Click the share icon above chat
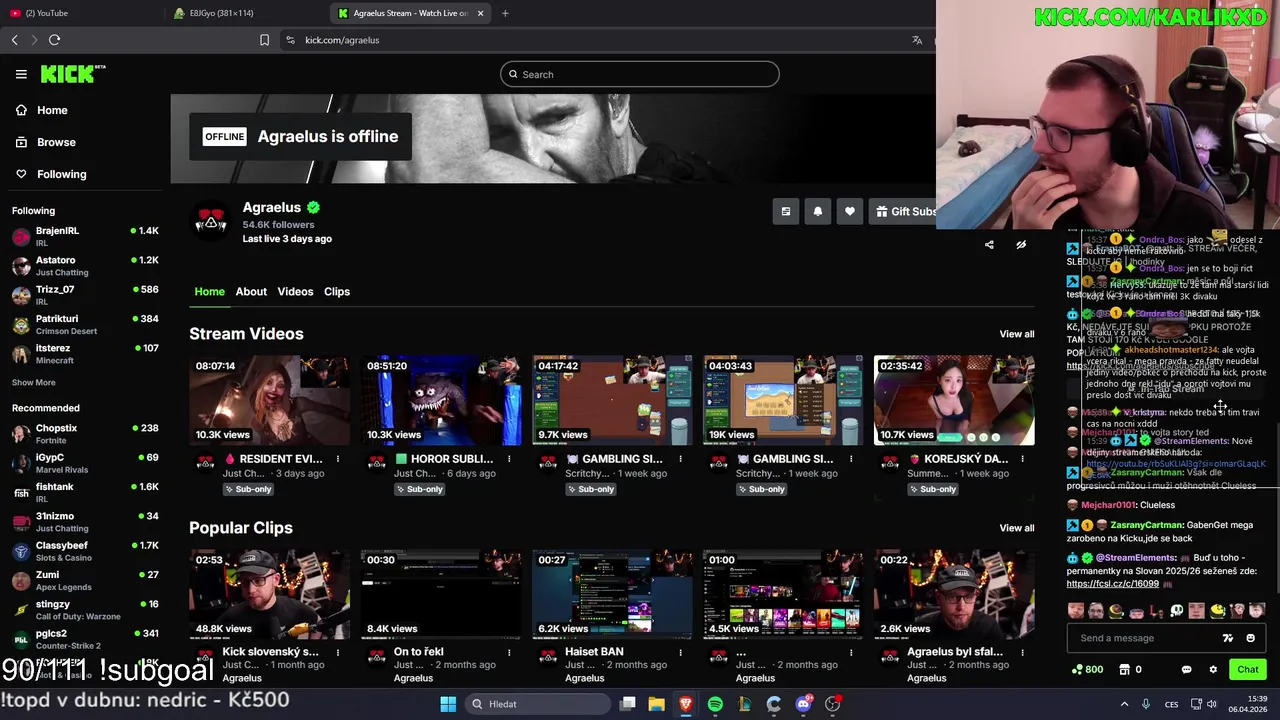 [x=989, y=244]
